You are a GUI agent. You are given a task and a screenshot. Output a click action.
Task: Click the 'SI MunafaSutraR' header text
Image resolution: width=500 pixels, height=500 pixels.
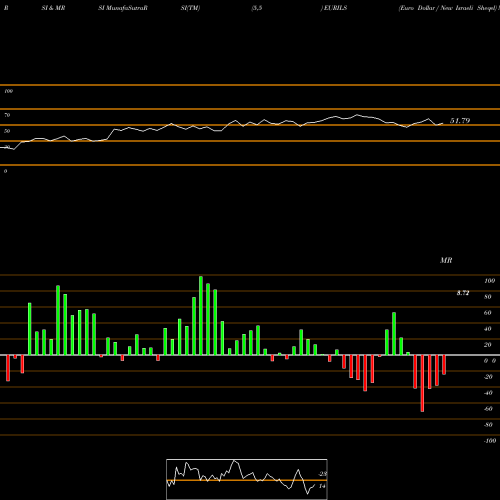tap(123, 8)
